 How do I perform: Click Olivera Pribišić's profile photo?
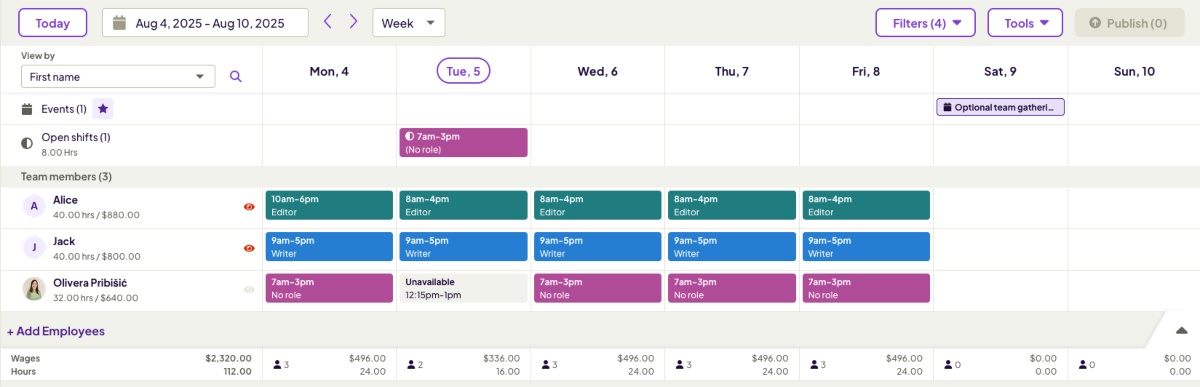(35, 289)
